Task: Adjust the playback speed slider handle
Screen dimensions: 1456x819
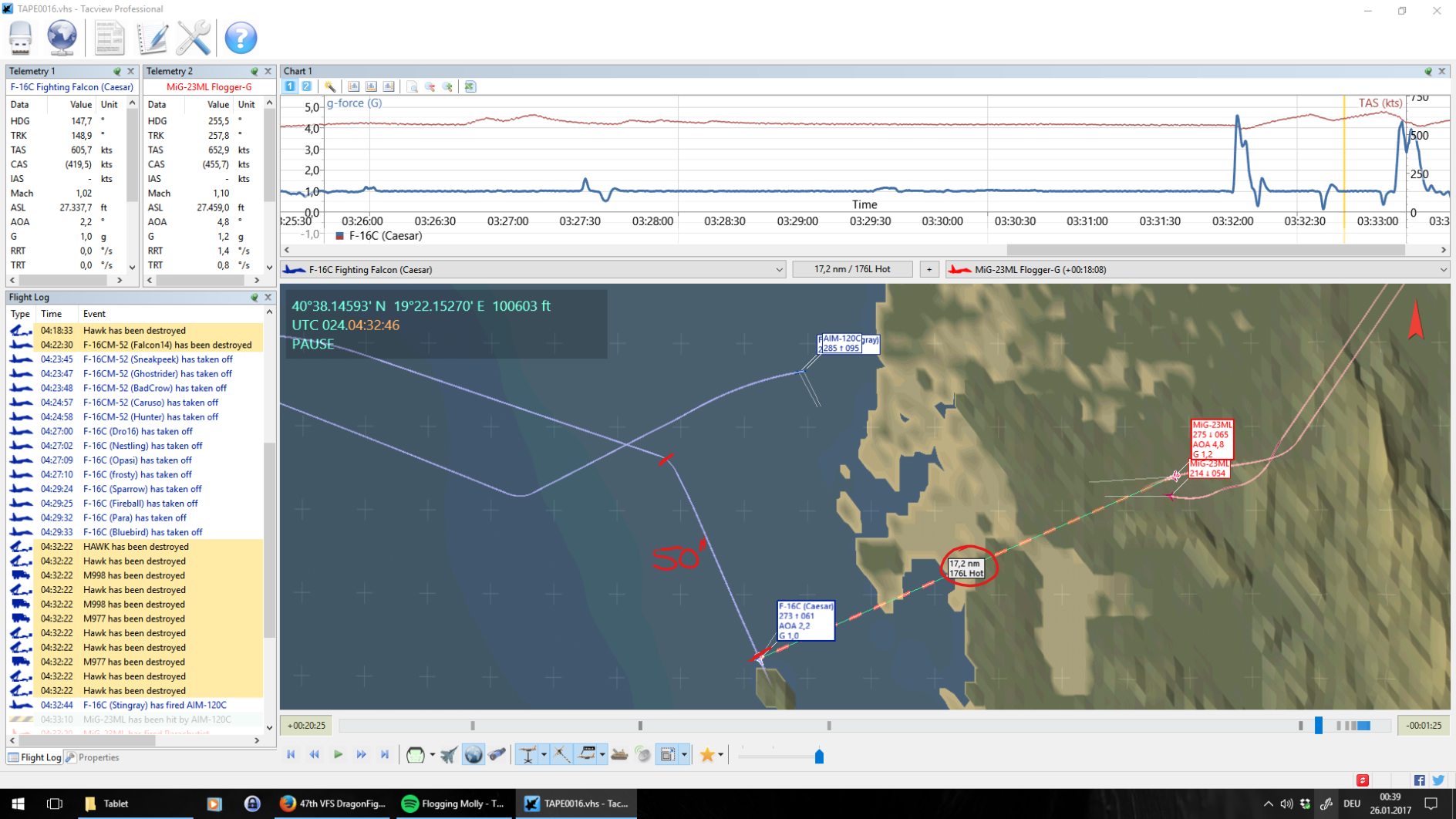Action: [819, 756]
